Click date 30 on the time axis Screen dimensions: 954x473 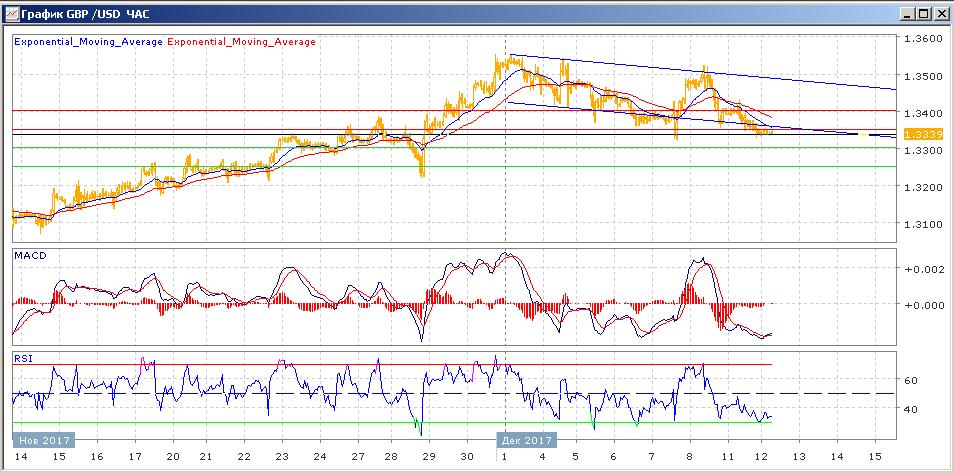pyautogui.click(x=467, y=457)
